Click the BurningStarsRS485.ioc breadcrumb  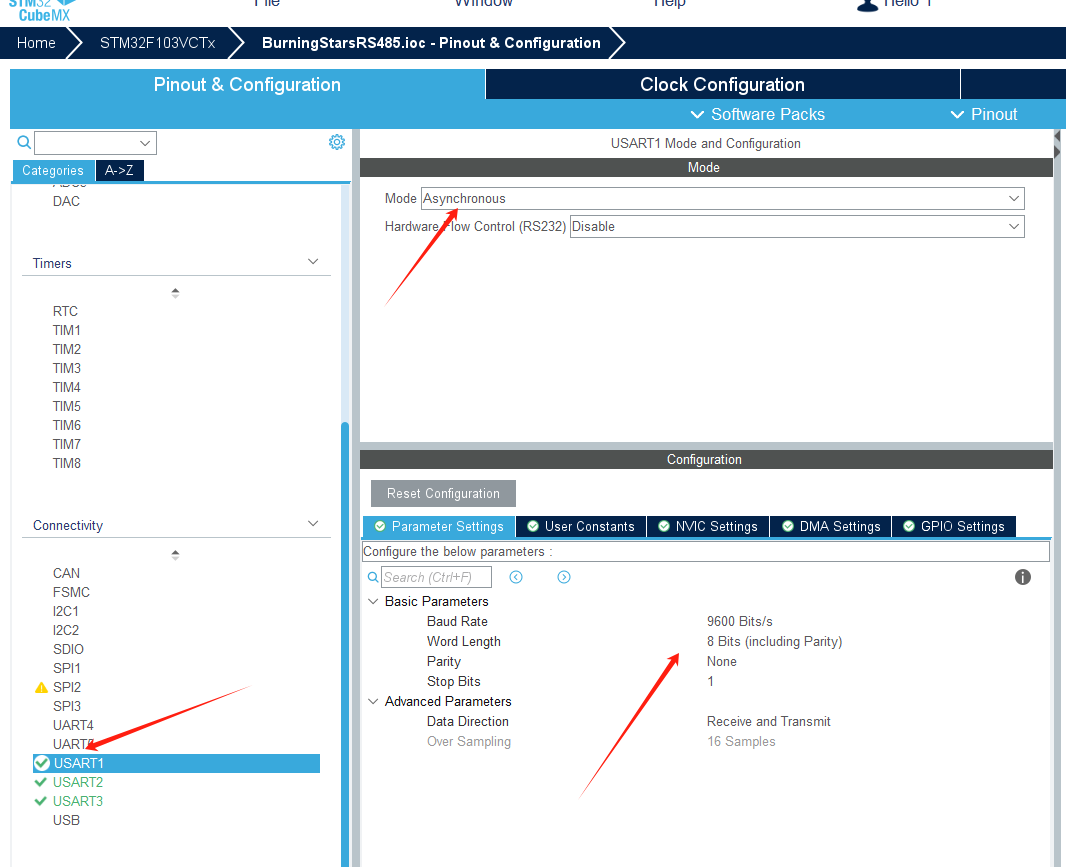pyautogui.click(x=431, y=43)
